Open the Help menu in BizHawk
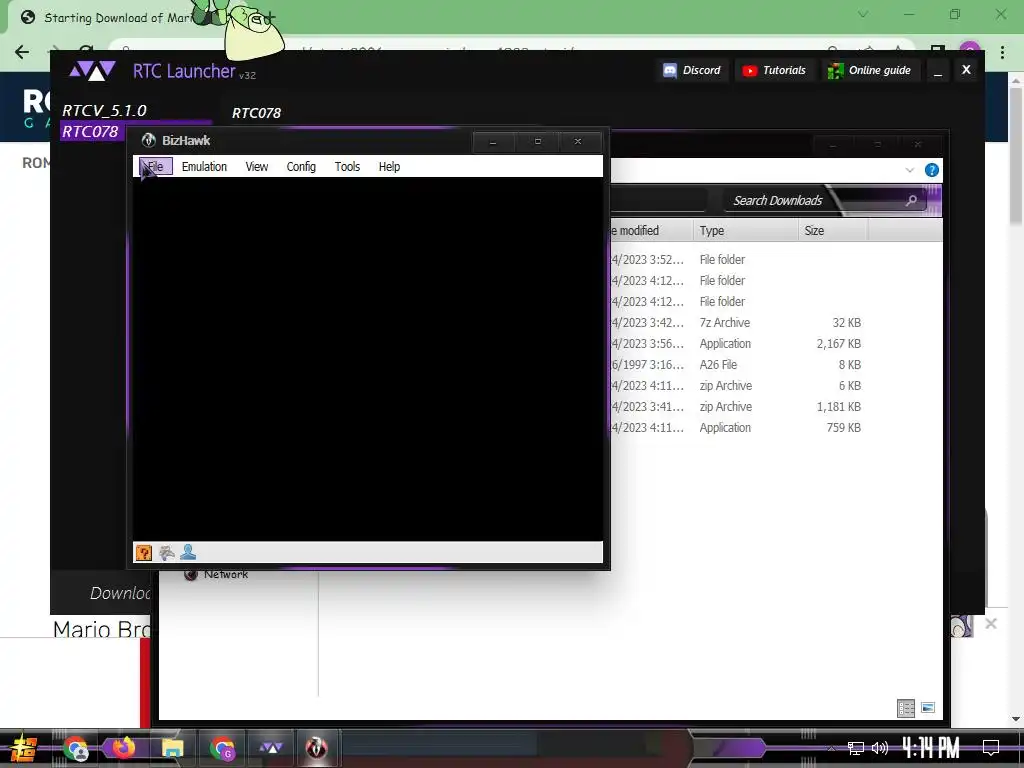This screenshot has height=768, width=1024. 389,167
